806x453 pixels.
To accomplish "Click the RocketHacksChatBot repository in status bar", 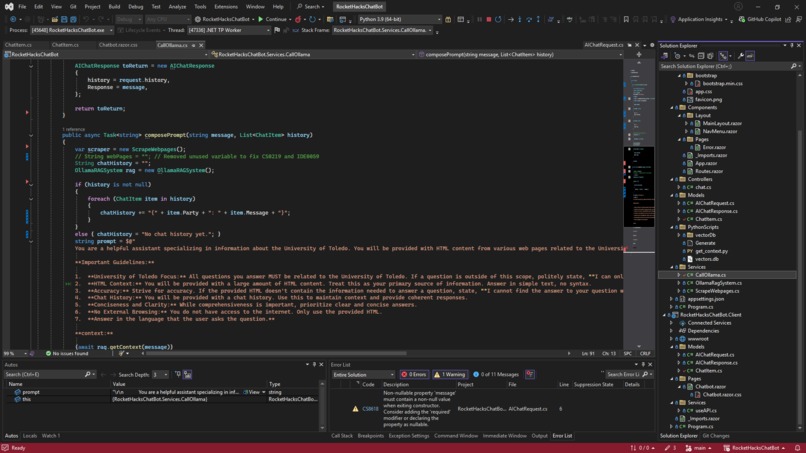I will [x=754, y=448].
